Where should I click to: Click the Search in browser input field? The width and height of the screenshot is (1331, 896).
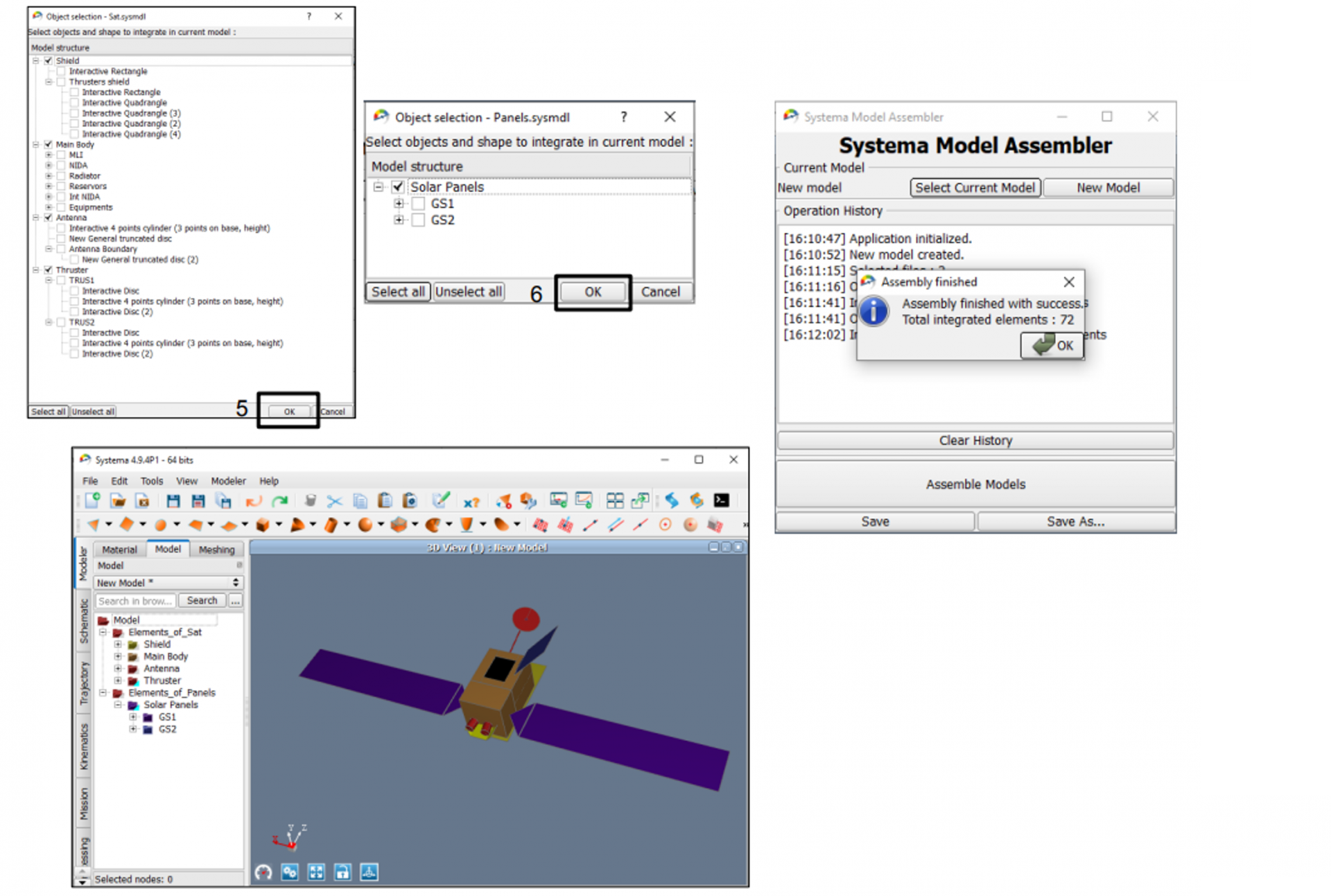point(135,601)
